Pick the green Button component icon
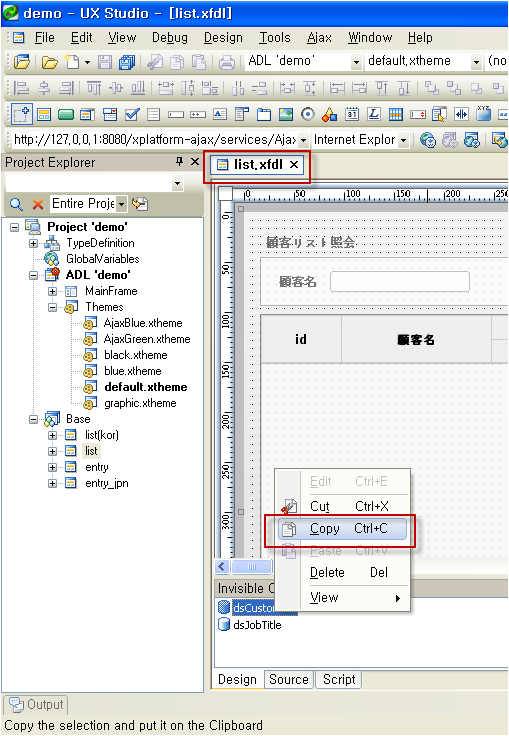This screenshot has height=736, width=509. pyautogui.click(x=66, y=114)
